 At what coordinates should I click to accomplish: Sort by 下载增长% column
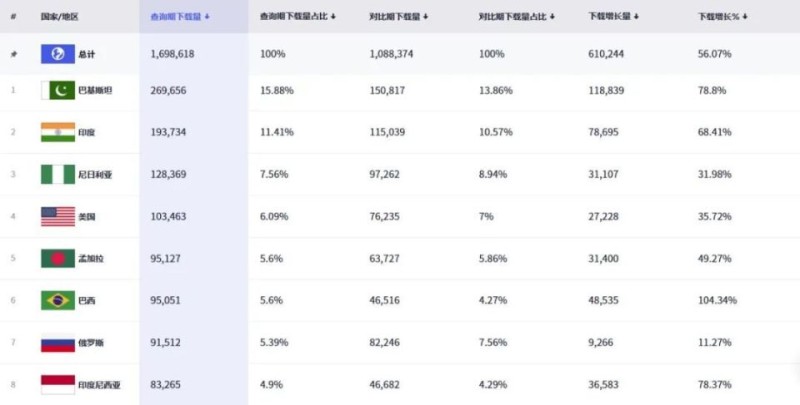click(722, 17)
